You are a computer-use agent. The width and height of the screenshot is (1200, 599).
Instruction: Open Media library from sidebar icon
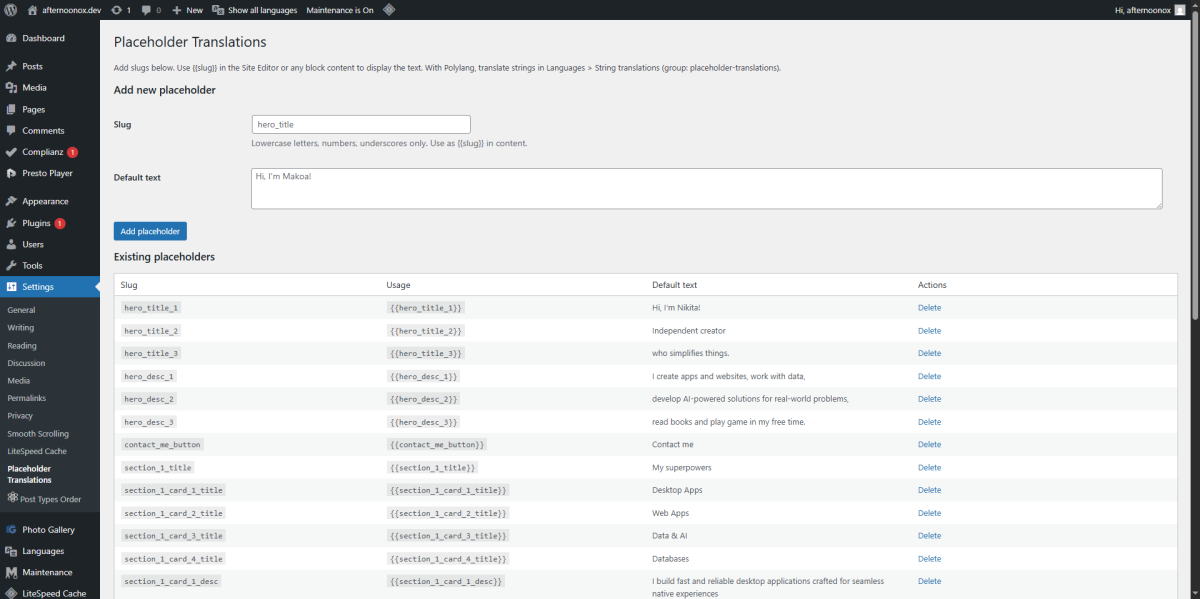(11, 88)
